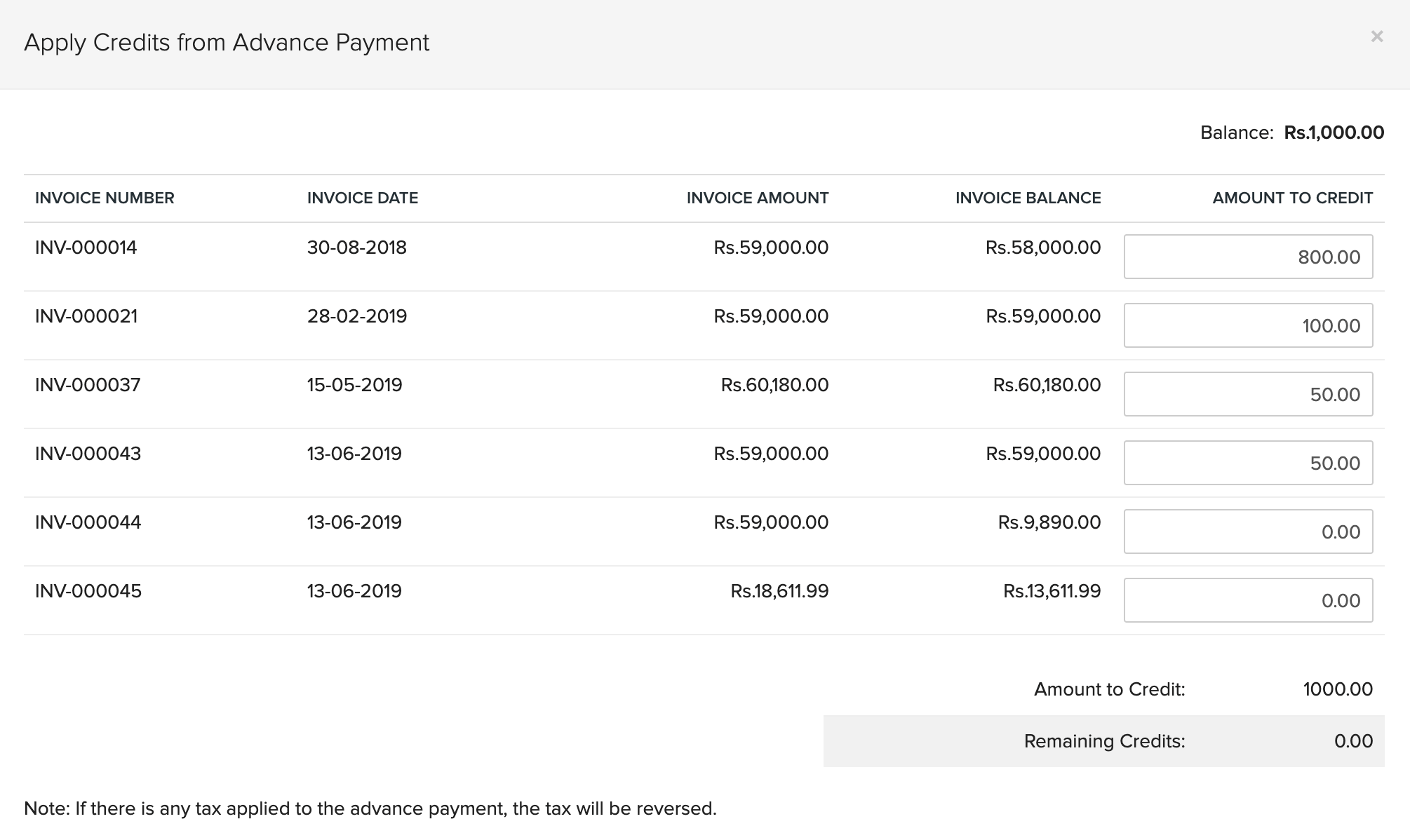Click the Balance amount Rs.1,000.00
Image resolution: width=1410 pixels, height=840 pixels.
point(1333,132)
